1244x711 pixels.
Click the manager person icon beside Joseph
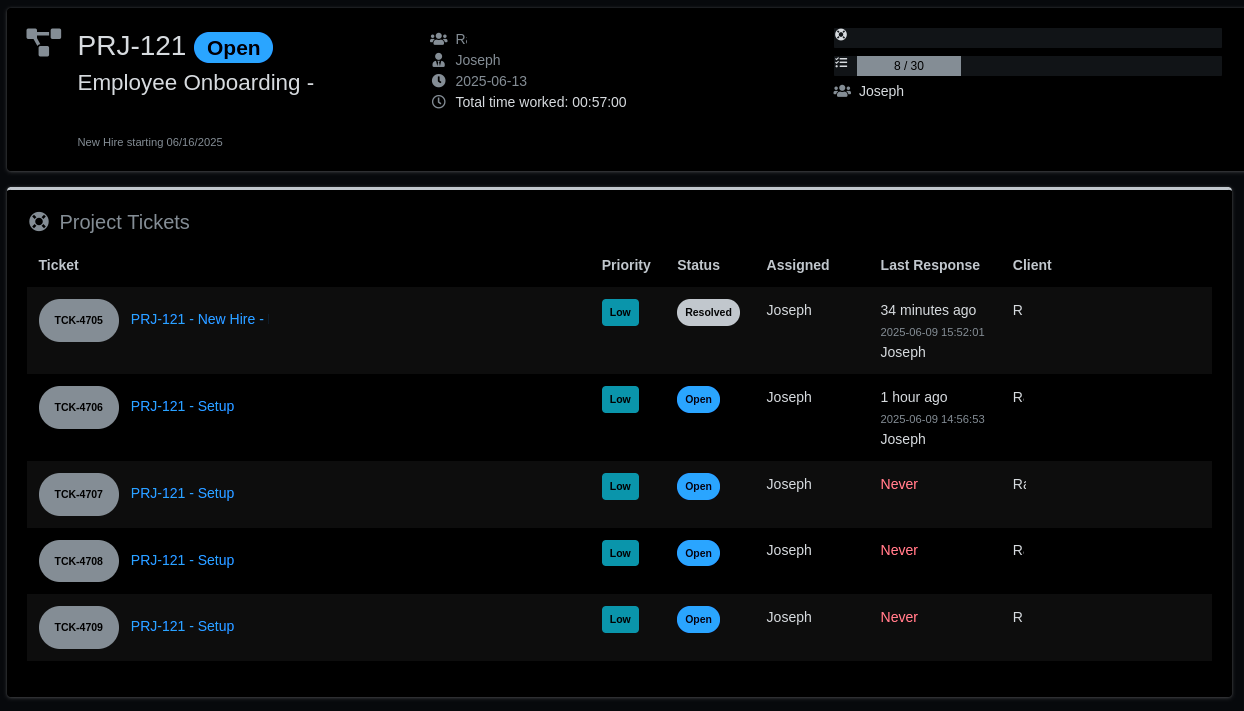[438, 60]
